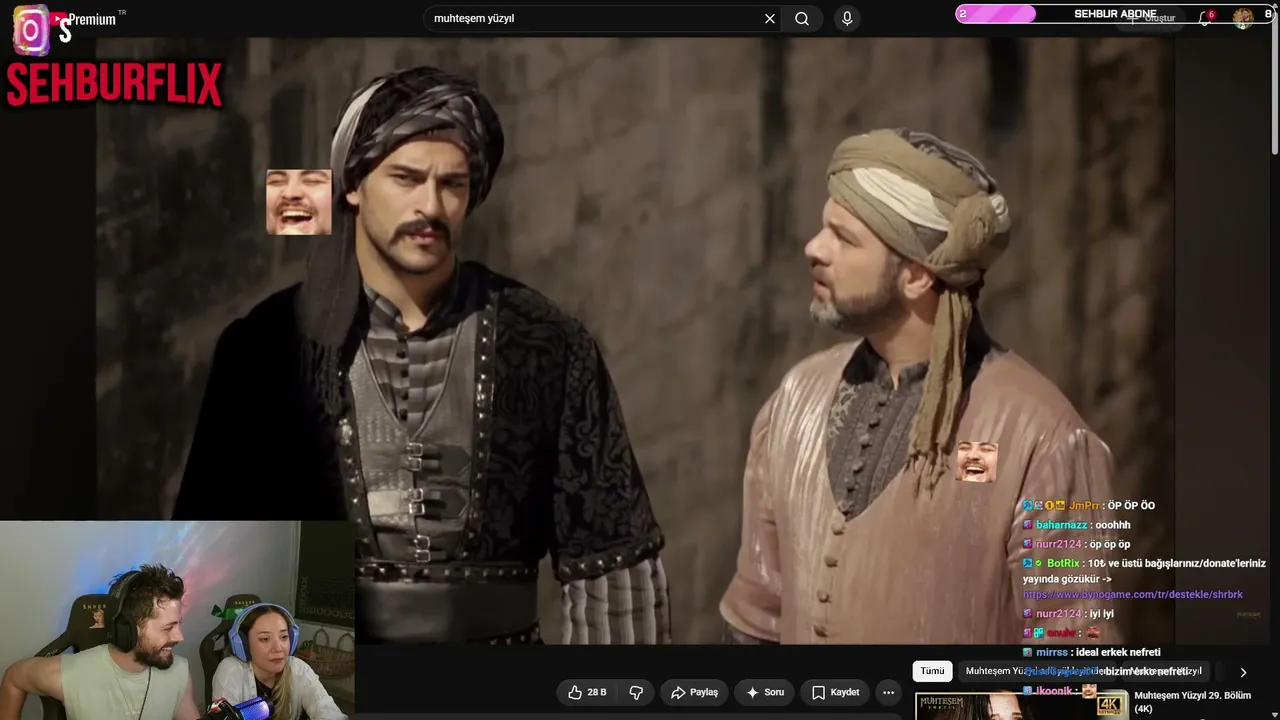The image size is (1280, 720).
Task: Click the chat message 'ideal erkek nefreti'
Action: click(1118, 652)
